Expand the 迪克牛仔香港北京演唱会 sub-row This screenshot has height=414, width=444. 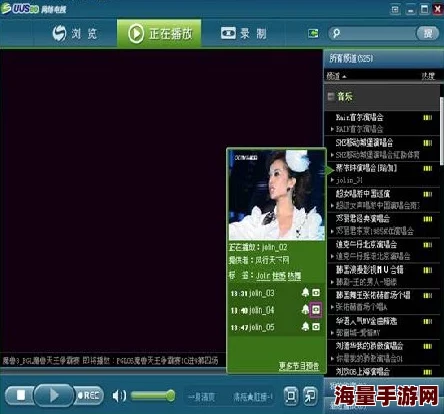pos(332,256)
